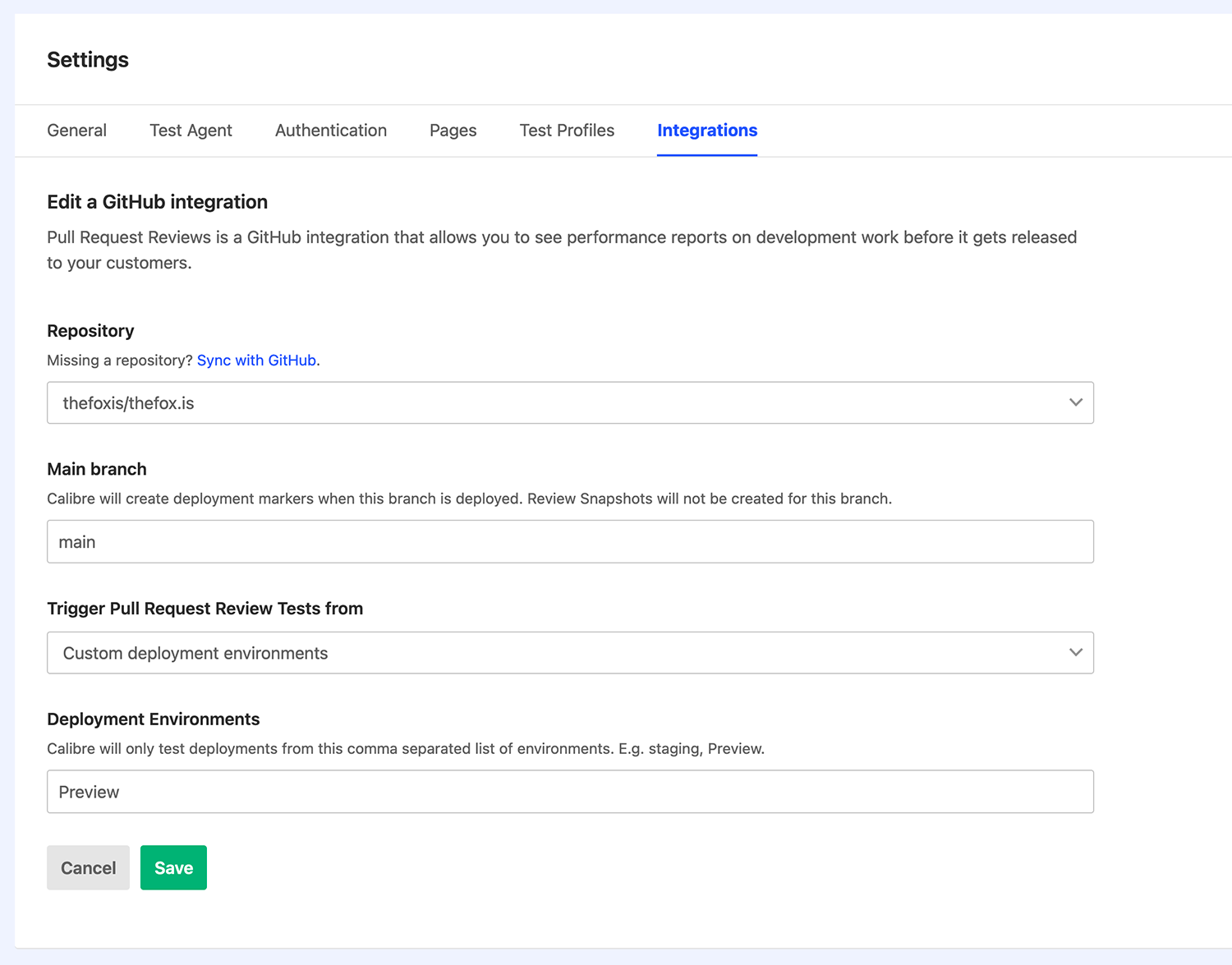Open the Test Profiles tab
The height and width of the screenshot is (965, 1232).
point(566,131)
